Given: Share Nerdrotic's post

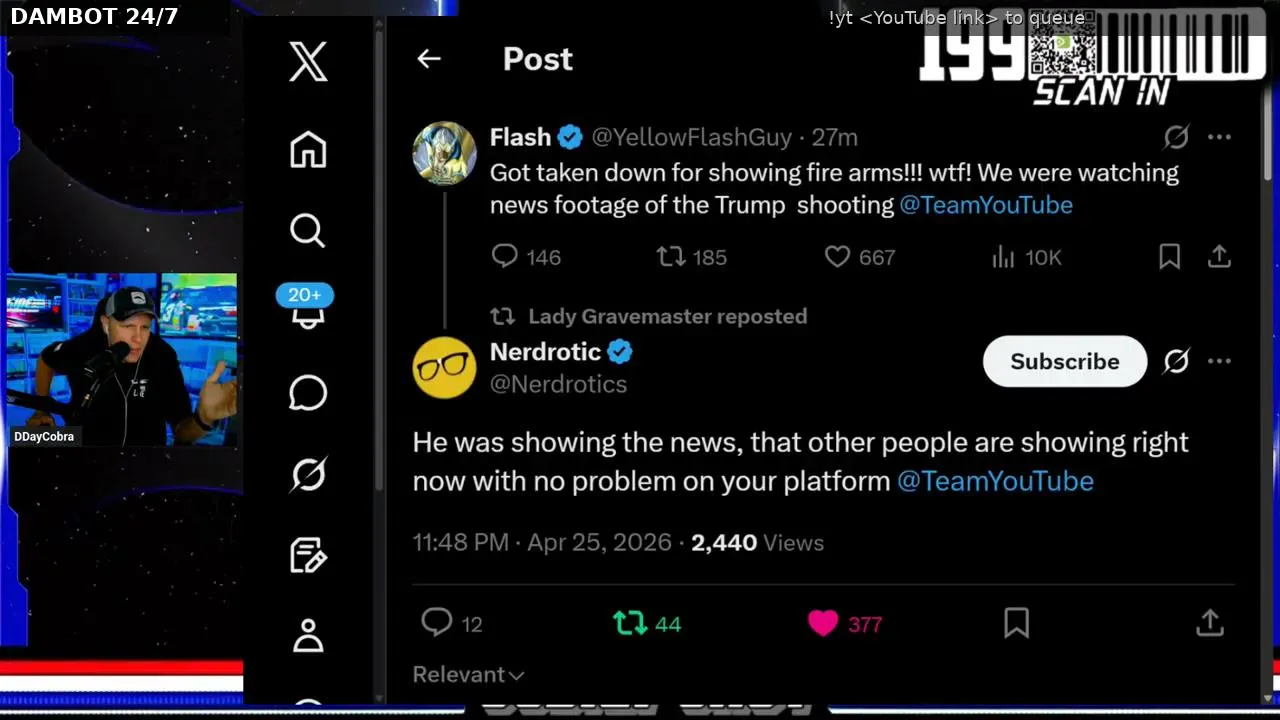Looking at the screenshot, I should click(x=1210, y=624).
